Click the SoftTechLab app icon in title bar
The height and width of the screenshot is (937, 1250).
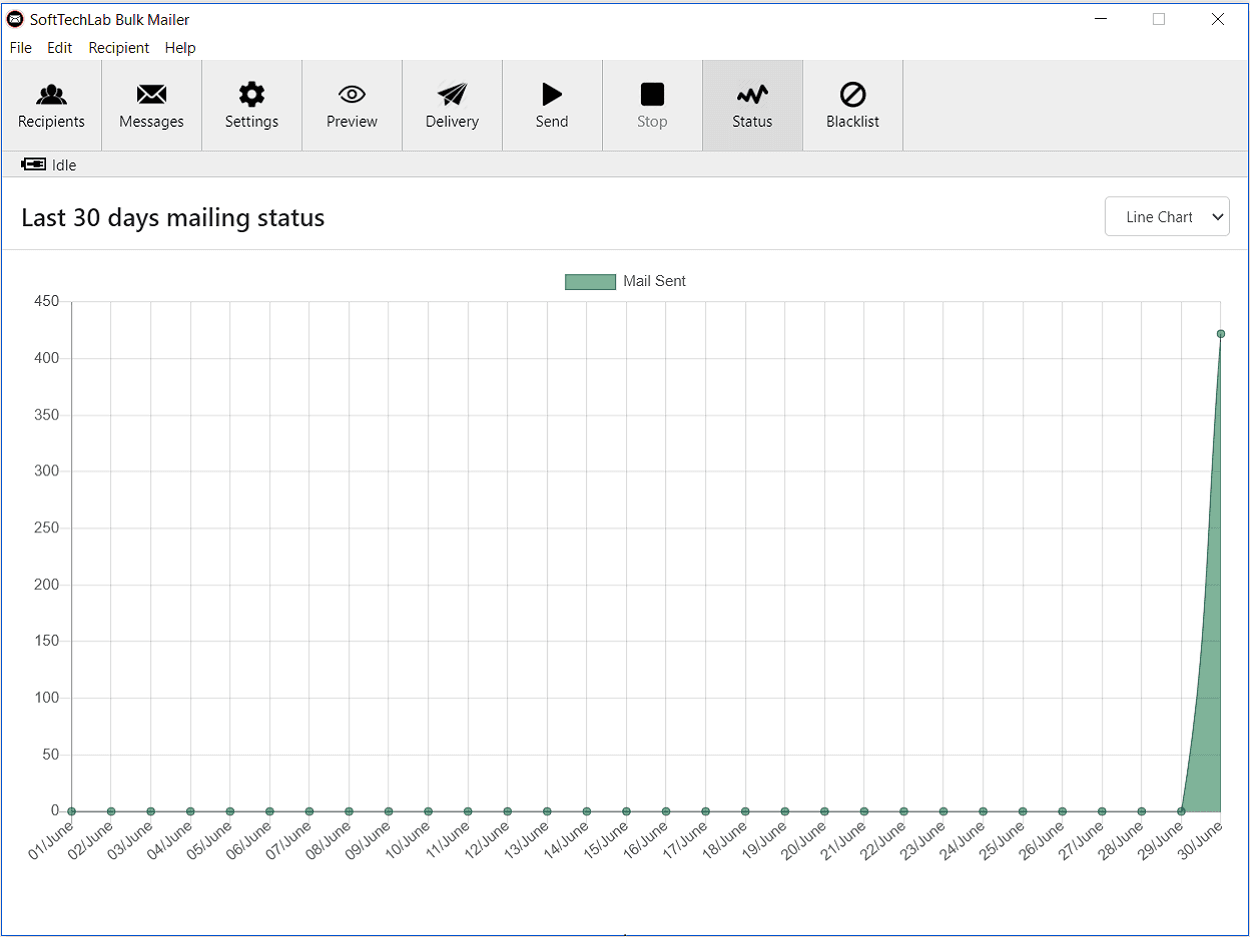(15, 19)
